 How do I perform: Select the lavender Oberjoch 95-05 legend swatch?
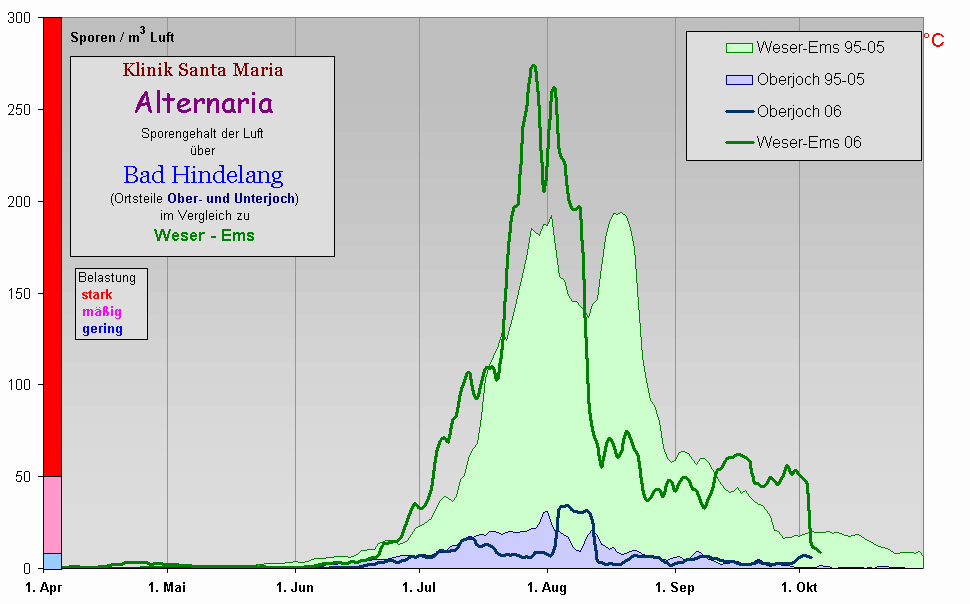coord(739,79)
